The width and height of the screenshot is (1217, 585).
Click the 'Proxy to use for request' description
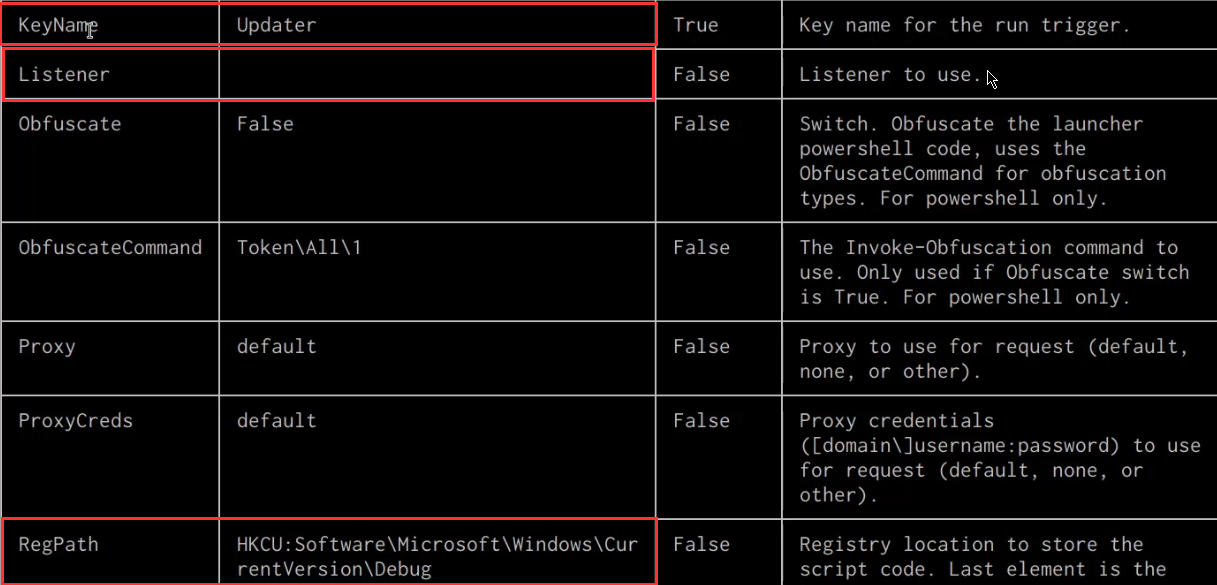click(x=994, y=359)
